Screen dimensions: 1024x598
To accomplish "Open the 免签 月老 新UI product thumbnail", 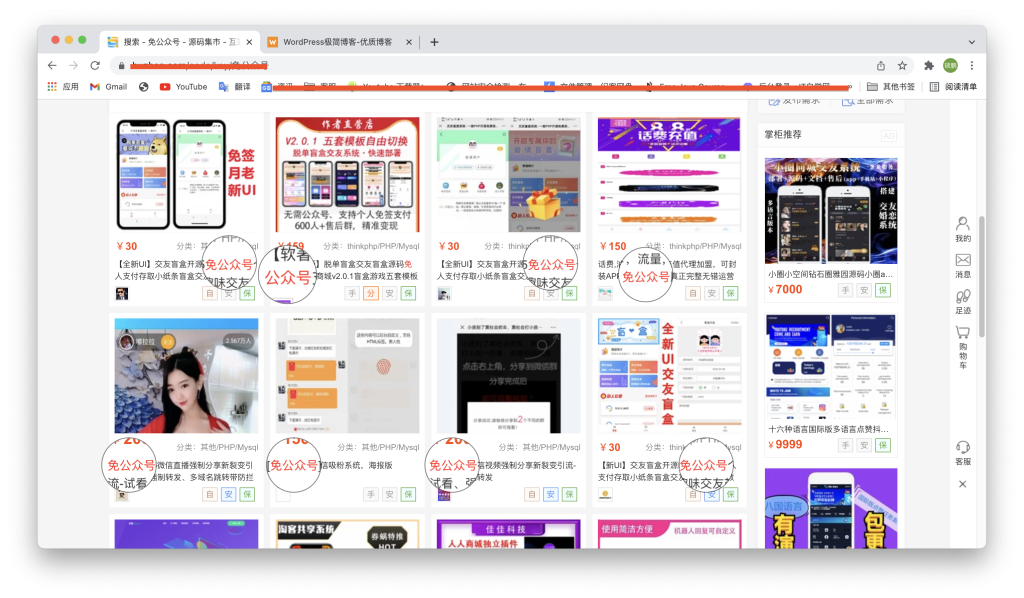I will 186,174.
